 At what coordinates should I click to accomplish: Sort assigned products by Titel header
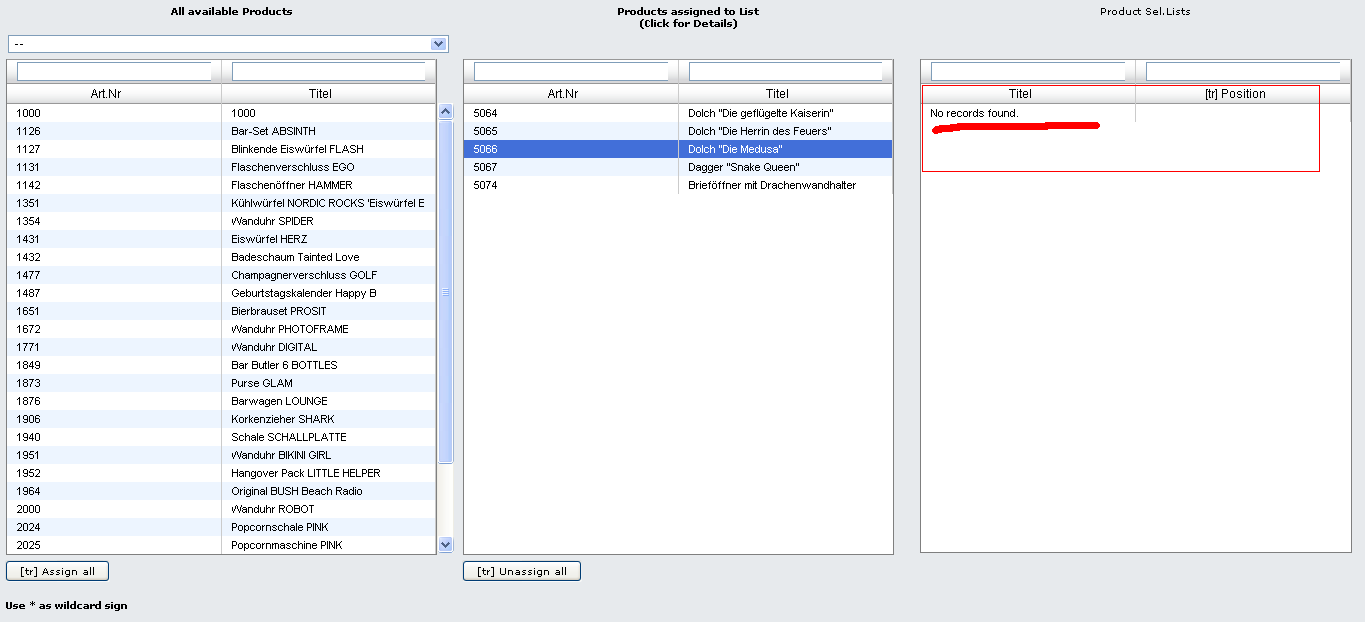point(777,94)
